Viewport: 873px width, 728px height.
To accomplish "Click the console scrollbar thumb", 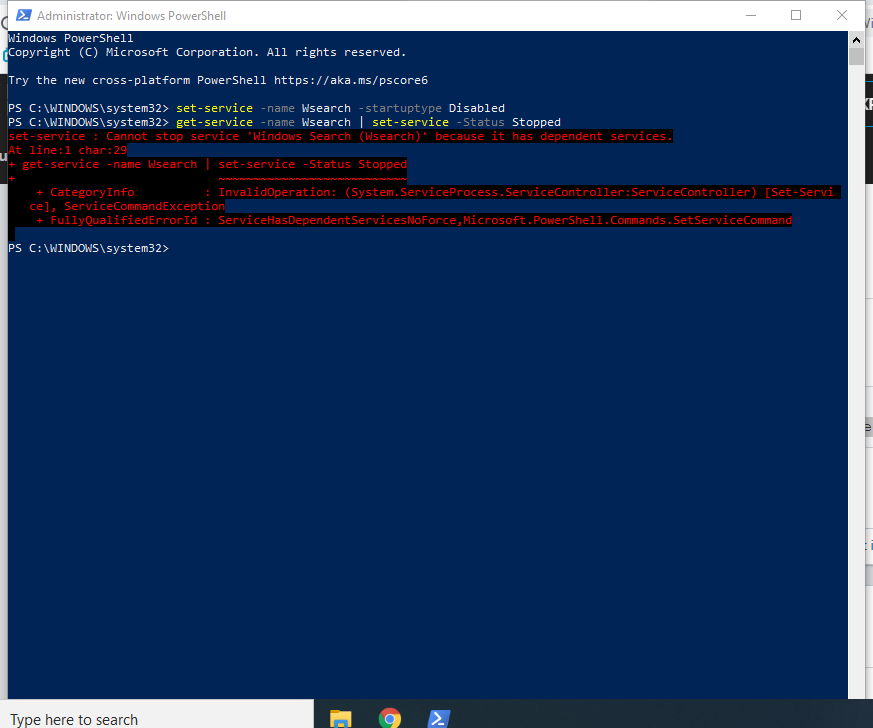I will tap(855, 55).
